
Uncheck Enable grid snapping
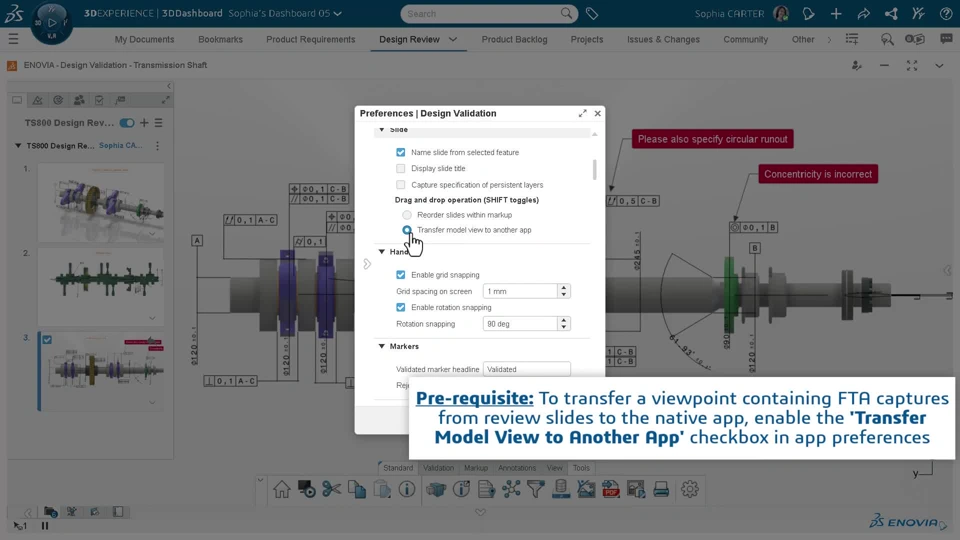[400, 275]
